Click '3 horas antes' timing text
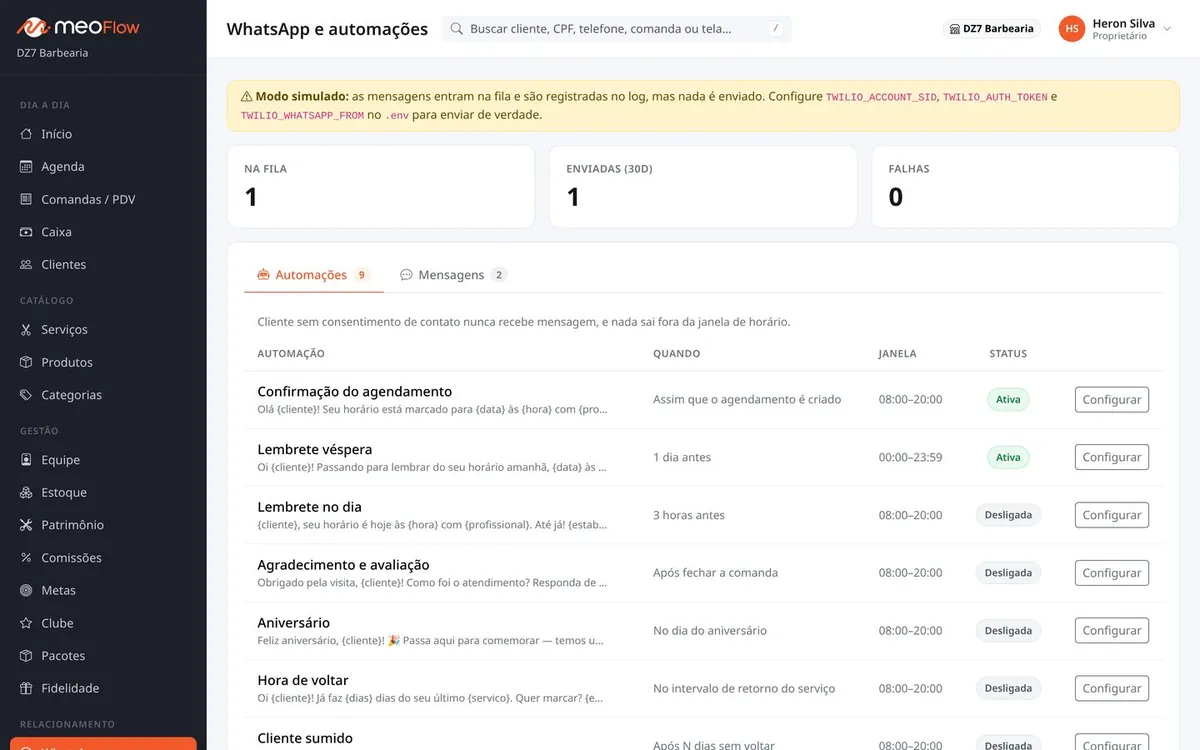This screenshot has height=750, width=1200. tap(689, 515)
